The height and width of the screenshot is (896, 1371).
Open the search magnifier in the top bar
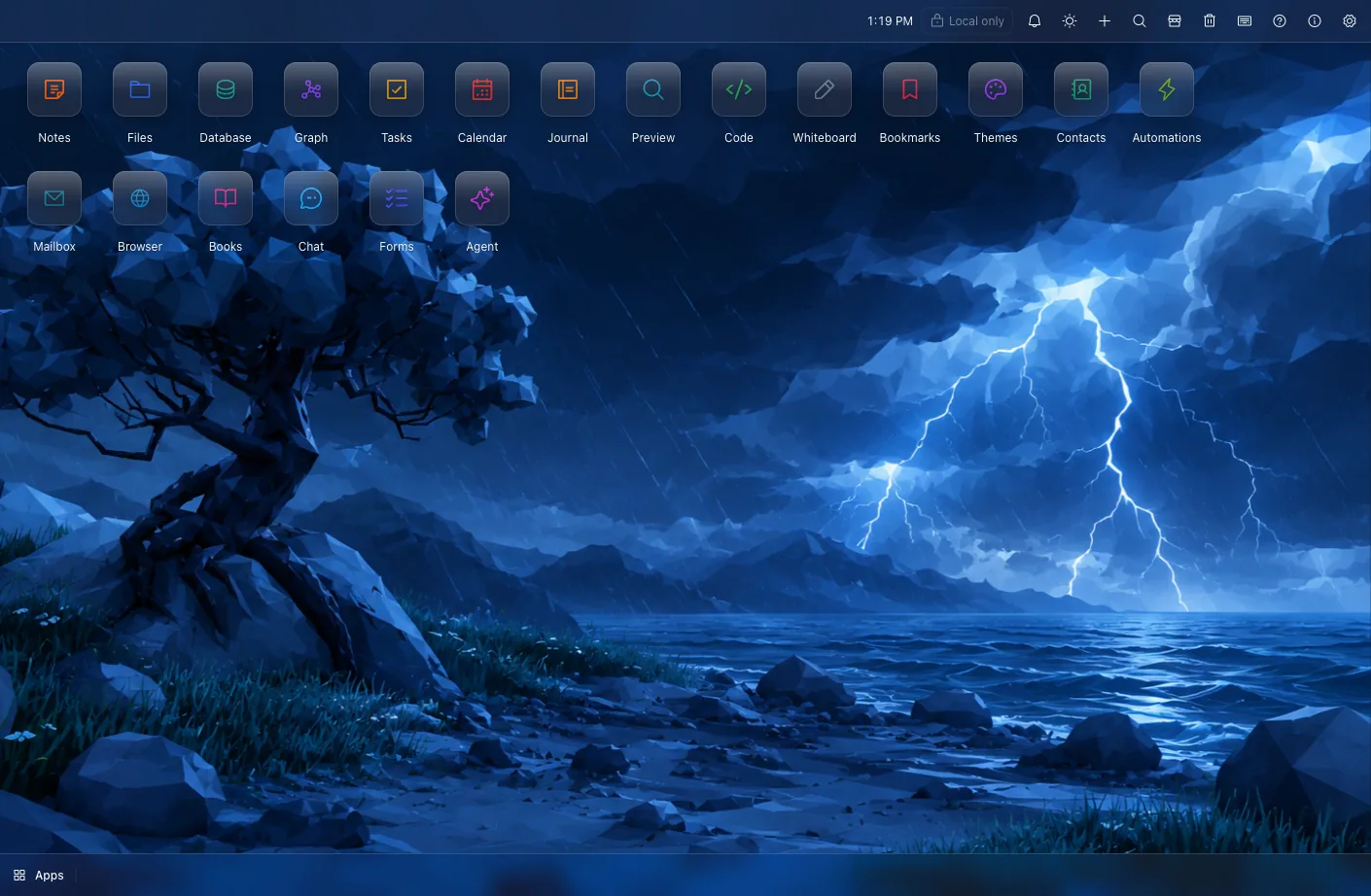(1140, 20)
